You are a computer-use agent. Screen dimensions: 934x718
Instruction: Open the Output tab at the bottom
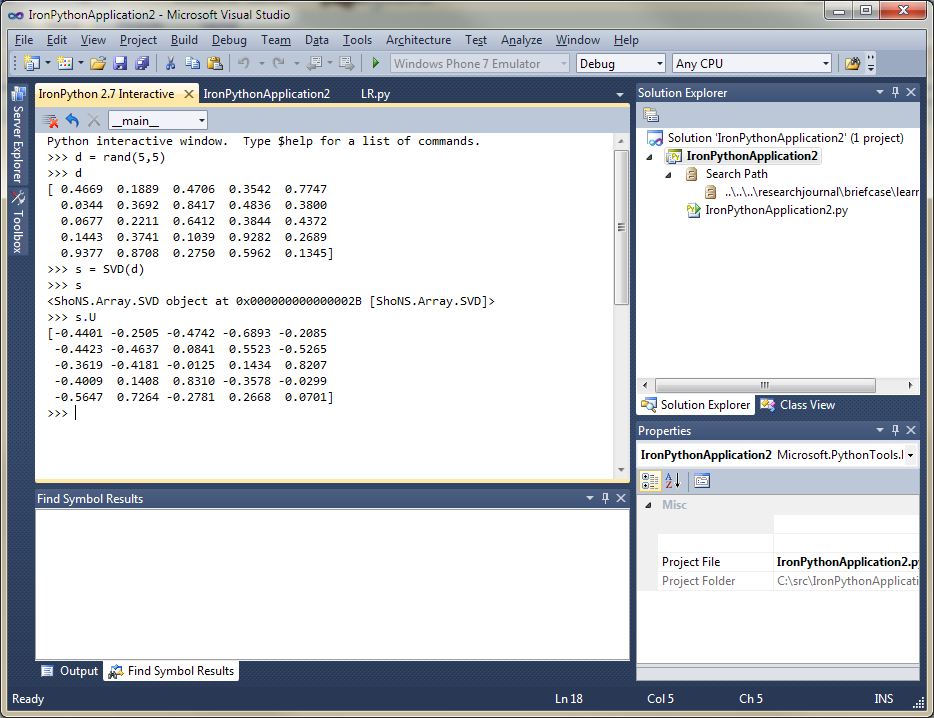(70, 671)
